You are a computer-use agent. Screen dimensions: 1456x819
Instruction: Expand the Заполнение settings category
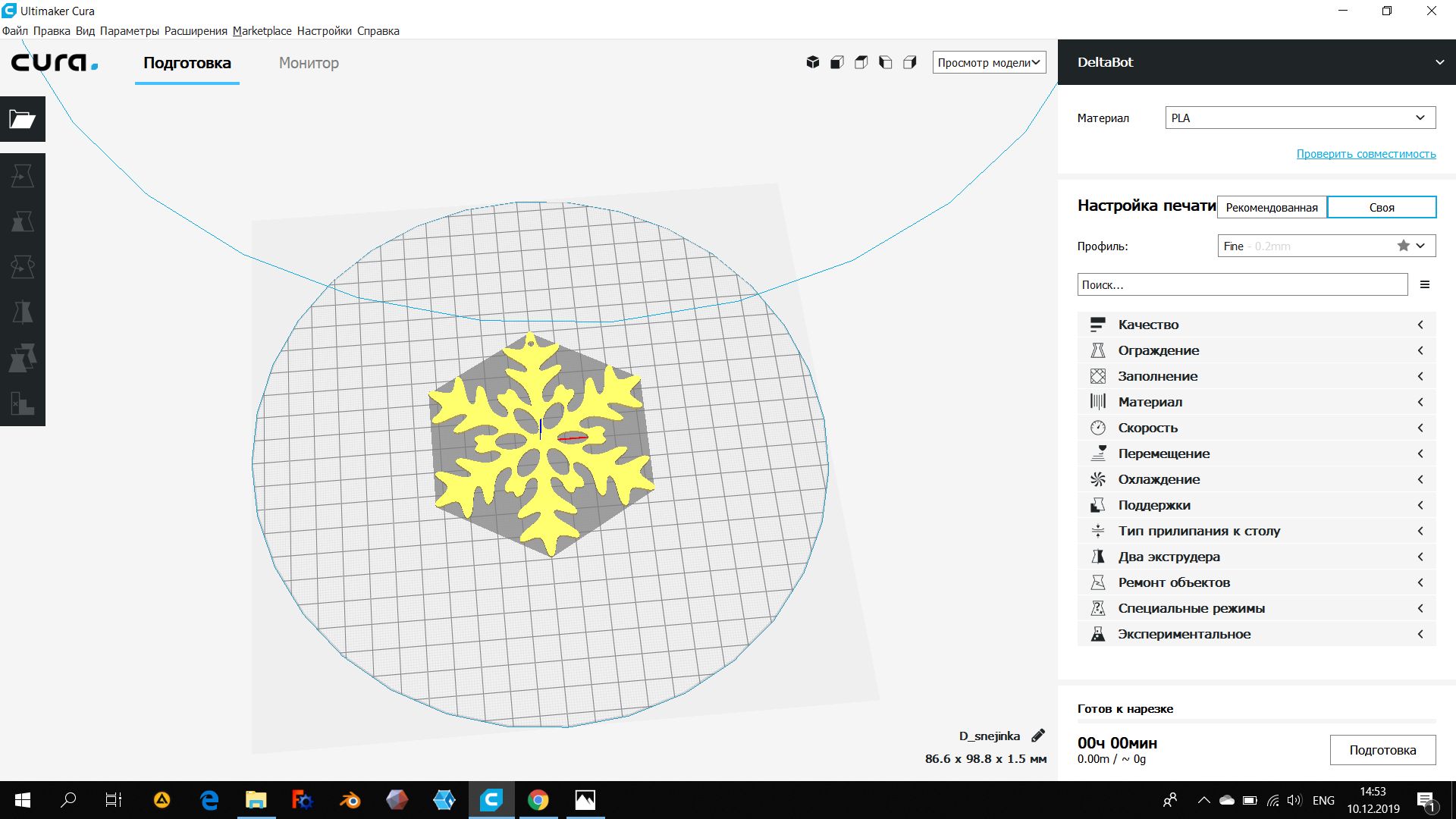click(x=1257, y=376)
